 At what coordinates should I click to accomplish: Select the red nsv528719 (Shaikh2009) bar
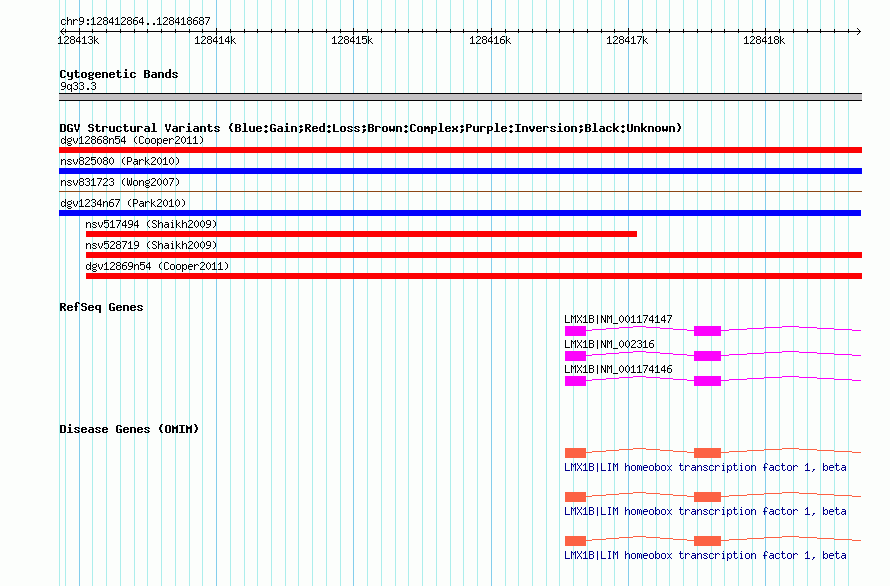(474, 255)
